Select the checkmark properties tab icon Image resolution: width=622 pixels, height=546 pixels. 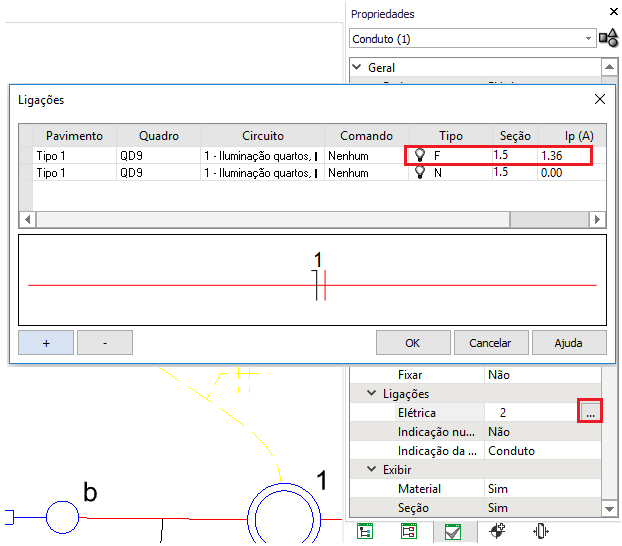[453, 532]
